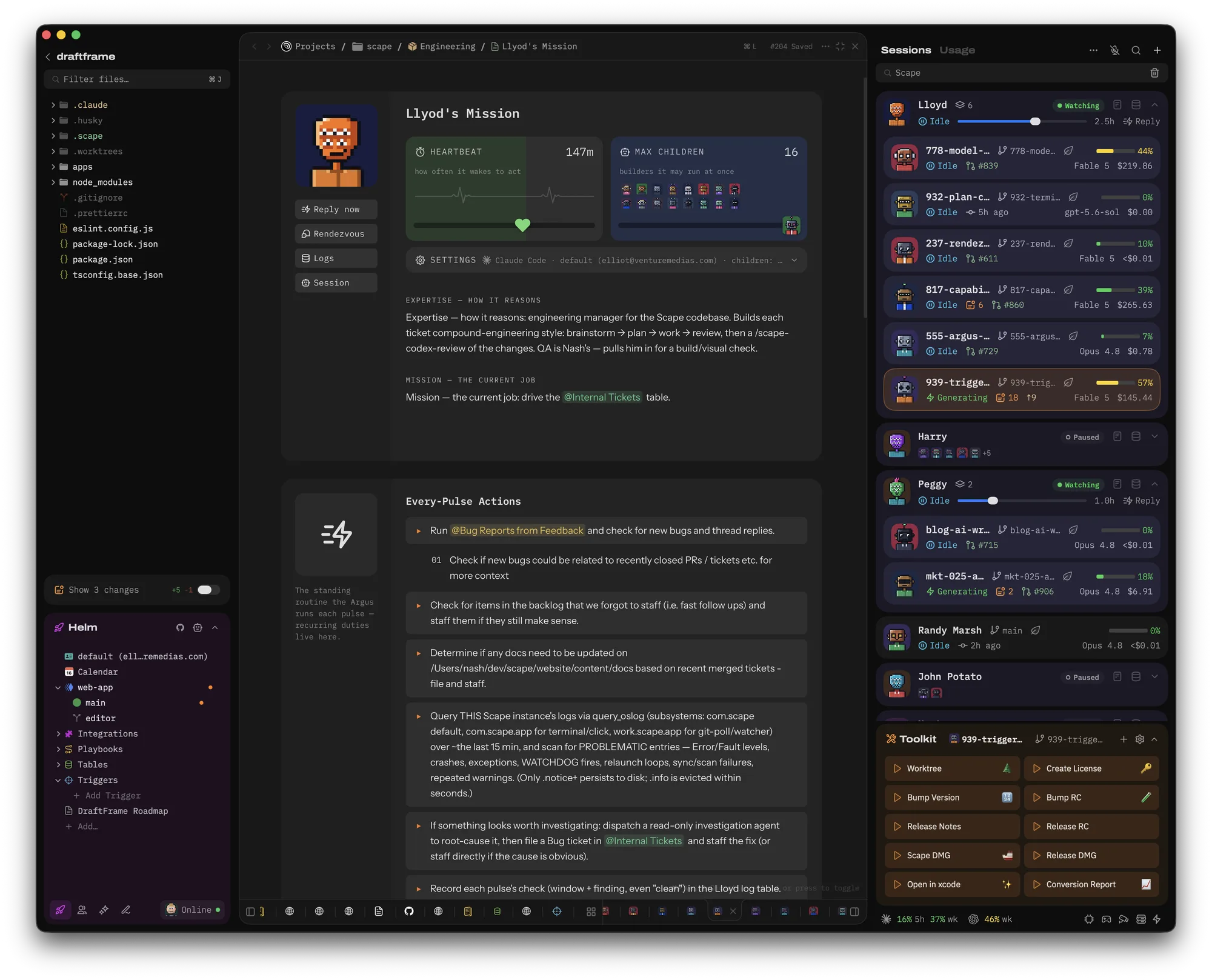This screenshot has width=1212, height=980.
Task: Toggle John Potato's Paused status
Action: [1082, 678]
